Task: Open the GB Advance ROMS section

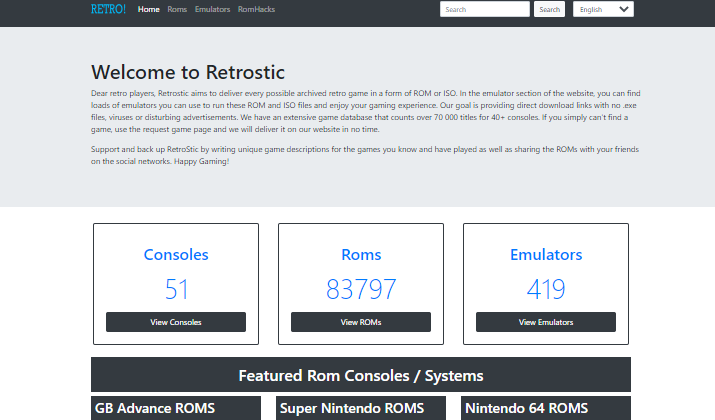Action: click(176, 408)
